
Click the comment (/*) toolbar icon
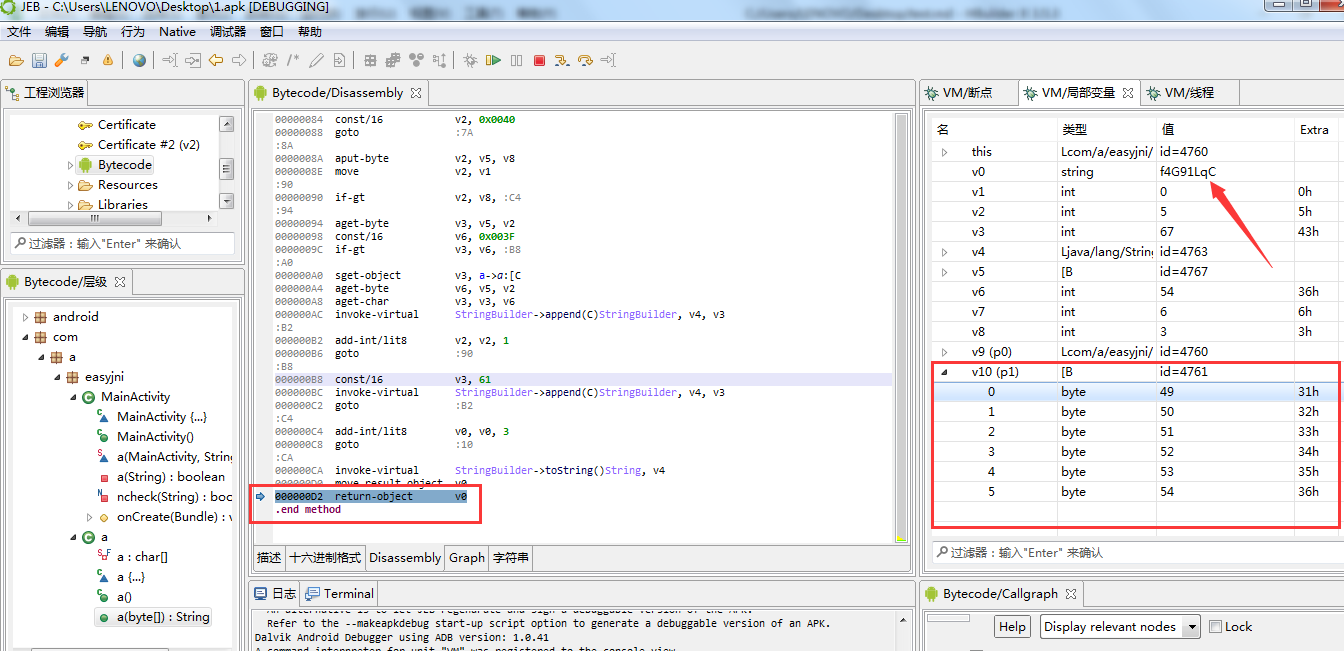click(x=293, y=61)
